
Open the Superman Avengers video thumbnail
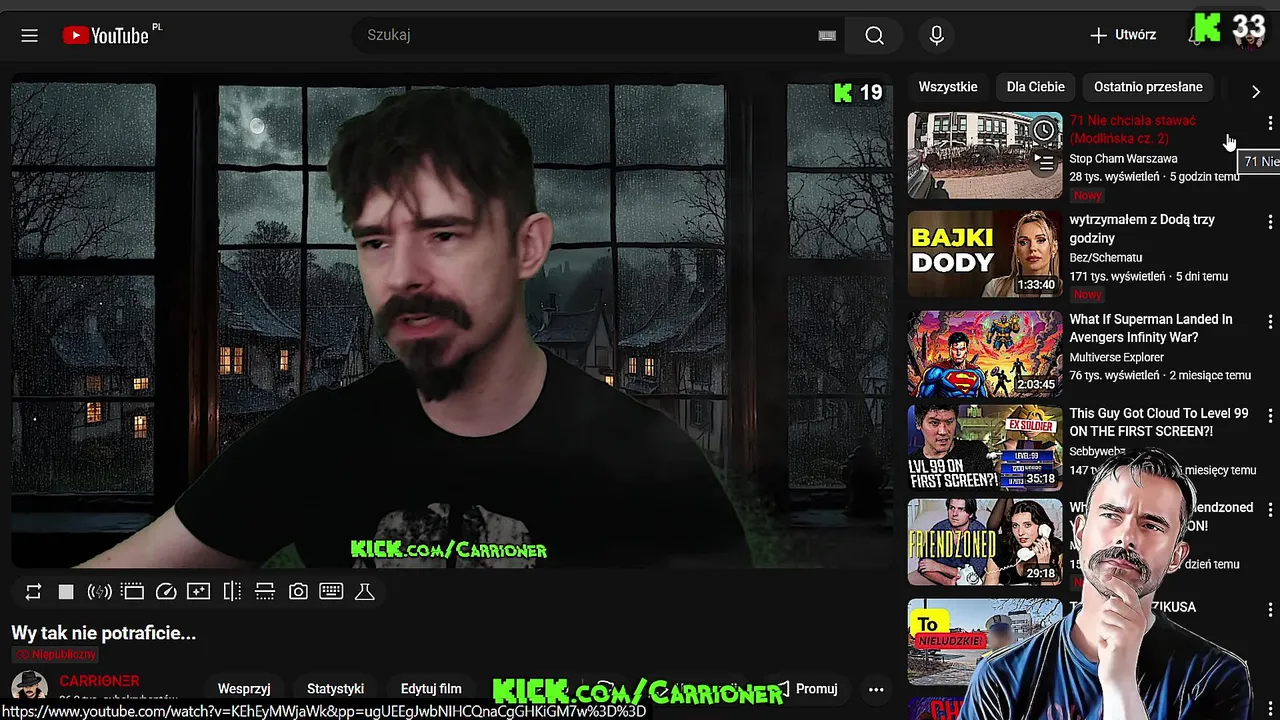click(985, 354)
